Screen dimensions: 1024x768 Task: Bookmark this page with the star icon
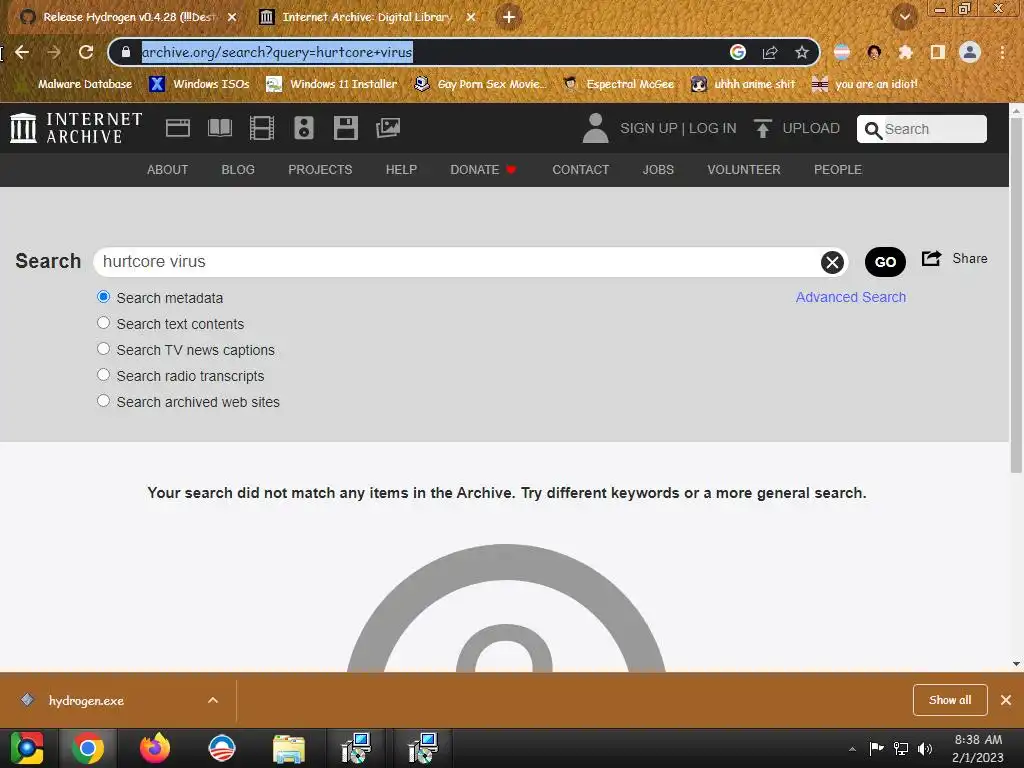coord(802,52)
